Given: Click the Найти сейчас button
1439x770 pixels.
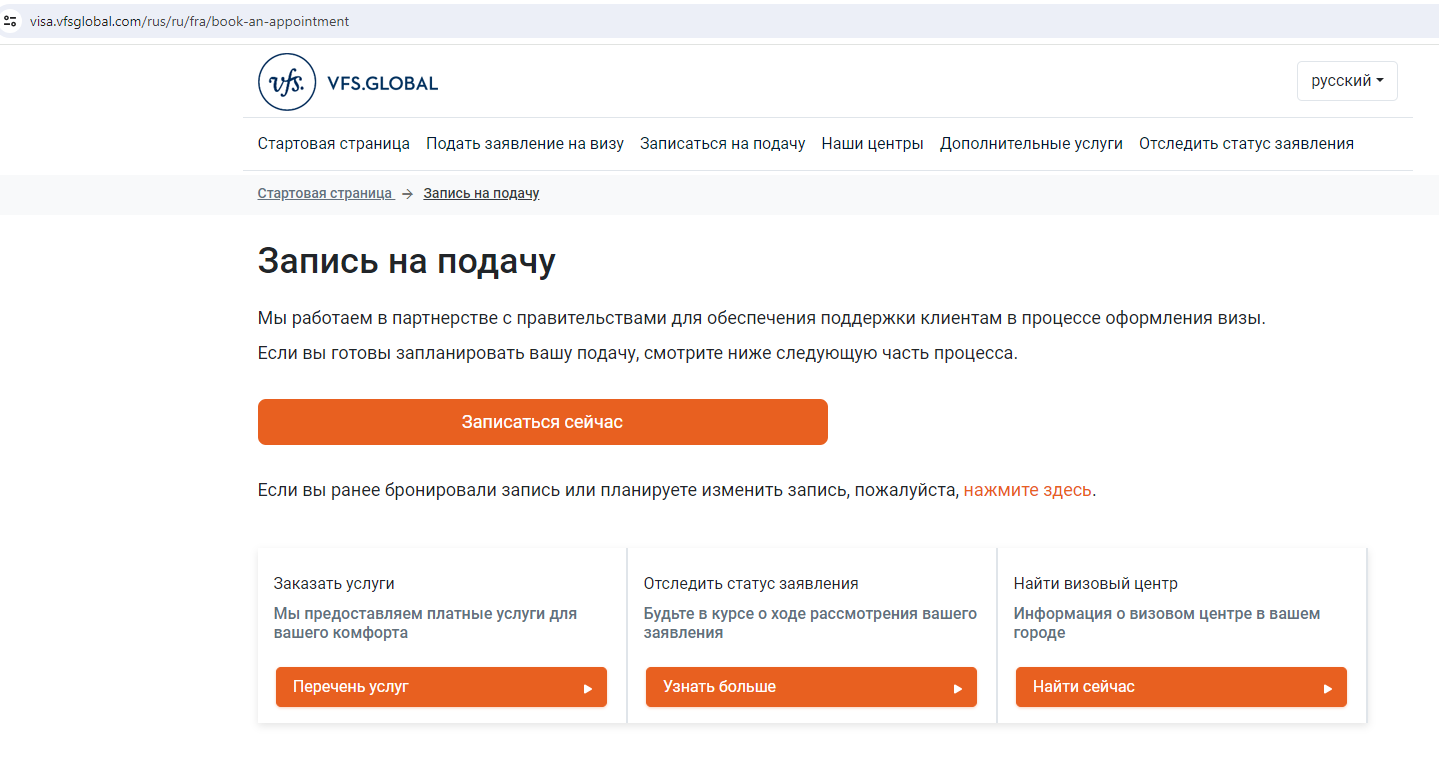Looking at the screenshot, I should click(x=1181, y=687).
